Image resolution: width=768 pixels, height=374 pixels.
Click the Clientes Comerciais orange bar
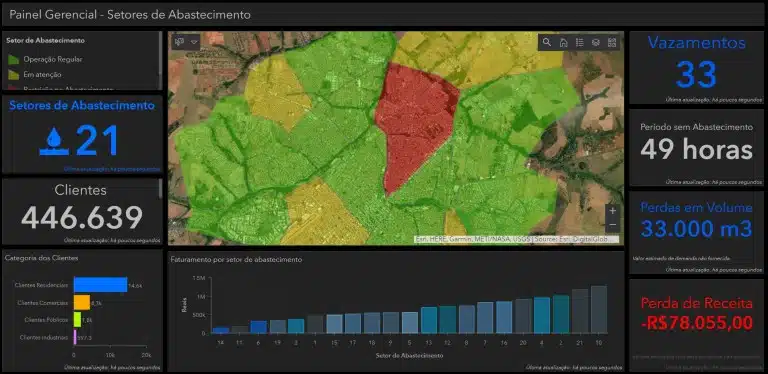82,303
